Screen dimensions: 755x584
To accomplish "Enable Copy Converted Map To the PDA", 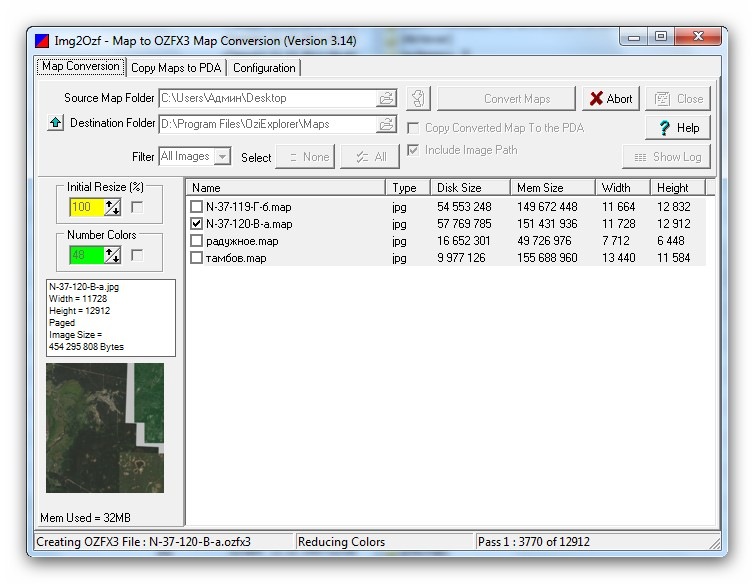I will 413,128.
